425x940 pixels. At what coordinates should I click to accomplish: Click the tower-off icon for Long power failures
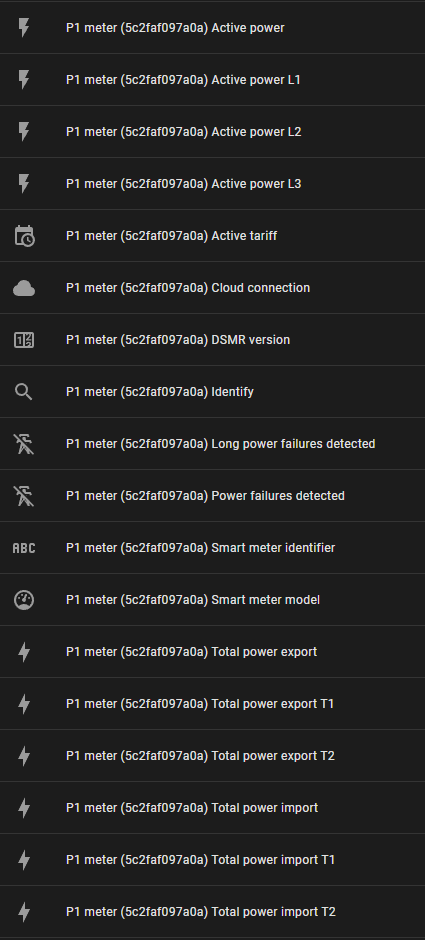click(24, 444)
